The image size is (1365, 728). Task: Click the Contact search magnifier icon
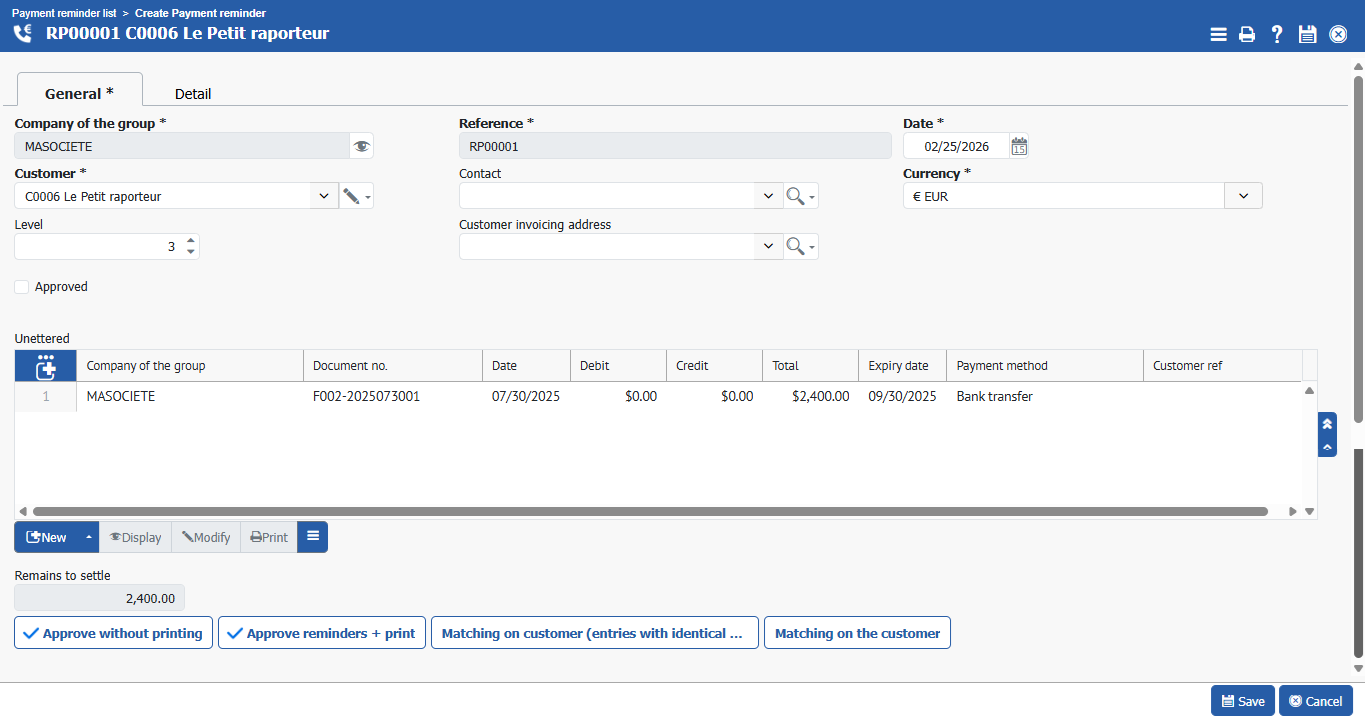point(795,196)
